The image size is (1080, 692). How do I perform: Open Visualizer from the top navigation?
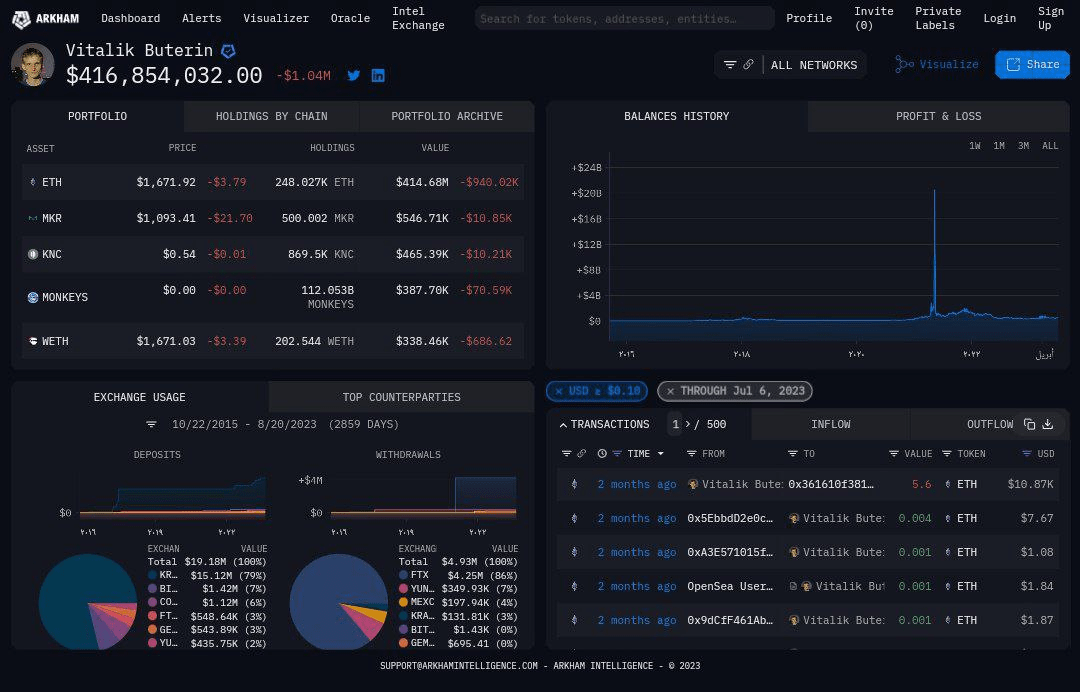pyautogui.click(x=276, y=19)
